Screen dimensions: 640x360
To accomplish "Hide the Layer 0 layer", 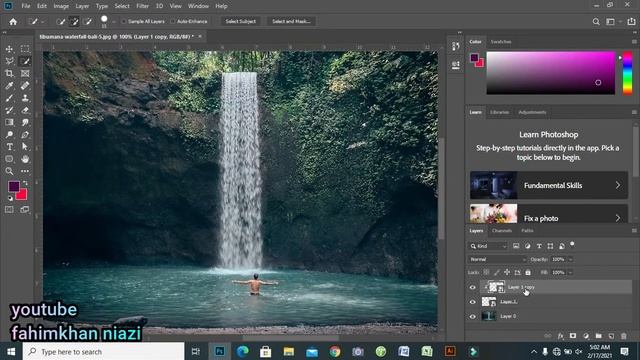I will pos(473,316).
